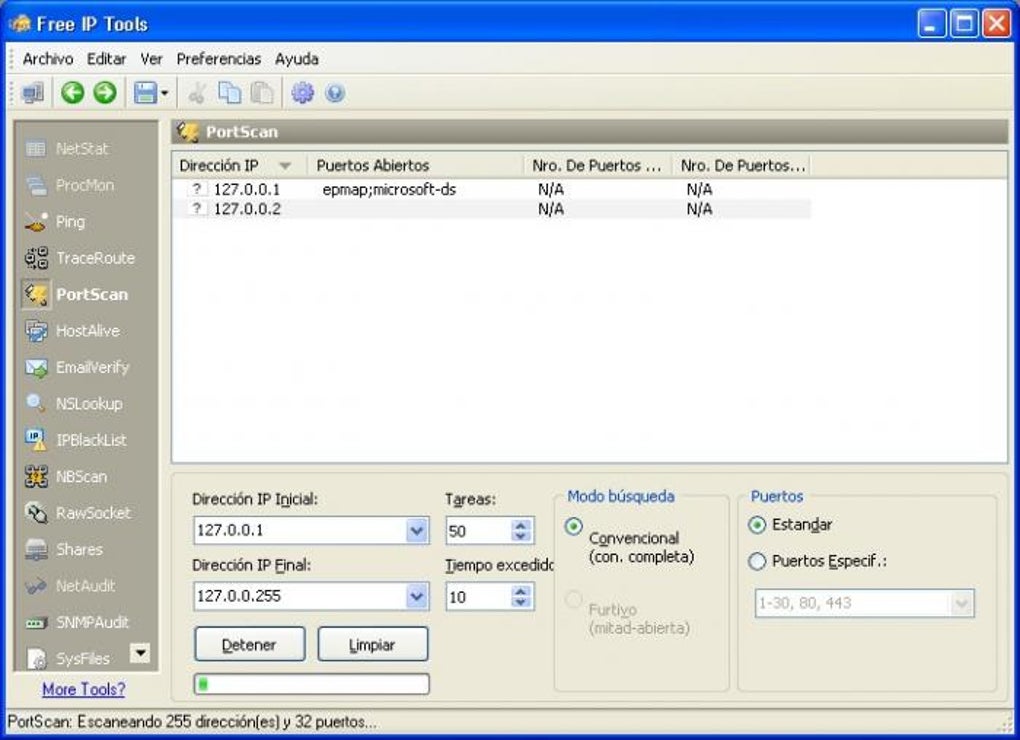Decrease the Tiempo excedido value with down arrow

[x=520, y=603]
